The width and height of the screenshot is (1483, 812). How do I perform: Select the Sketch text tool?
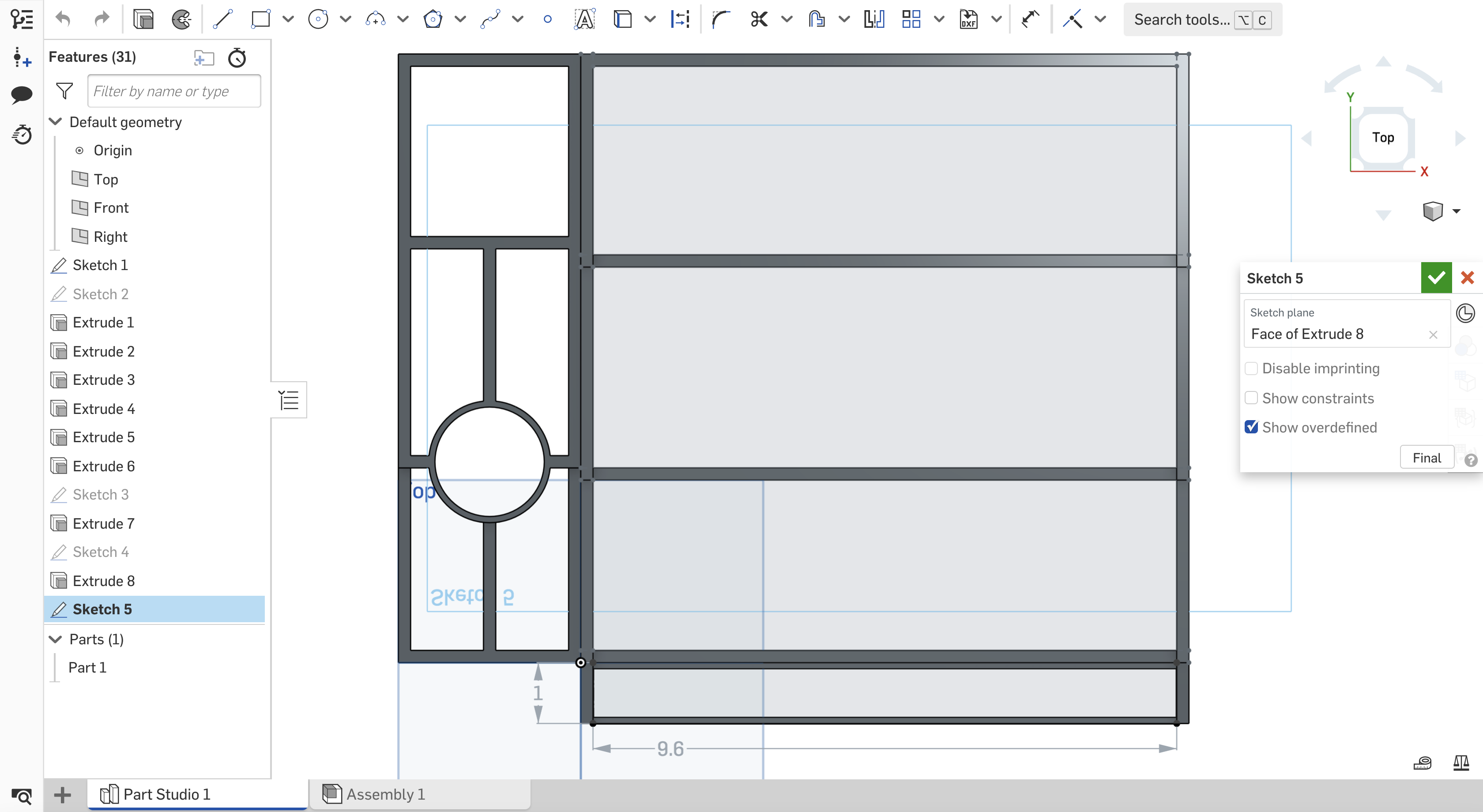[x=584, y=19]
